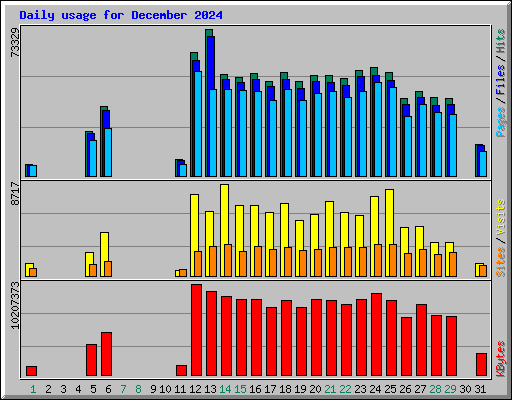Click day label 21 on the axis

330,389
